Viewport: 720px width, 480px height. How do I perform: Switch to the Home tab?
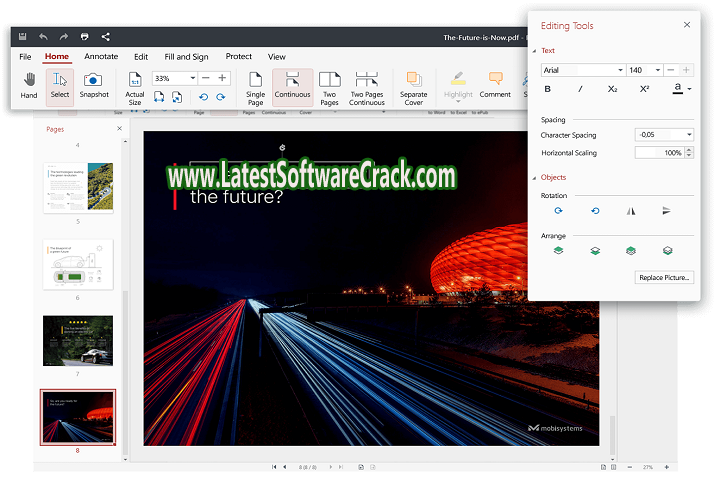(57, 56)
